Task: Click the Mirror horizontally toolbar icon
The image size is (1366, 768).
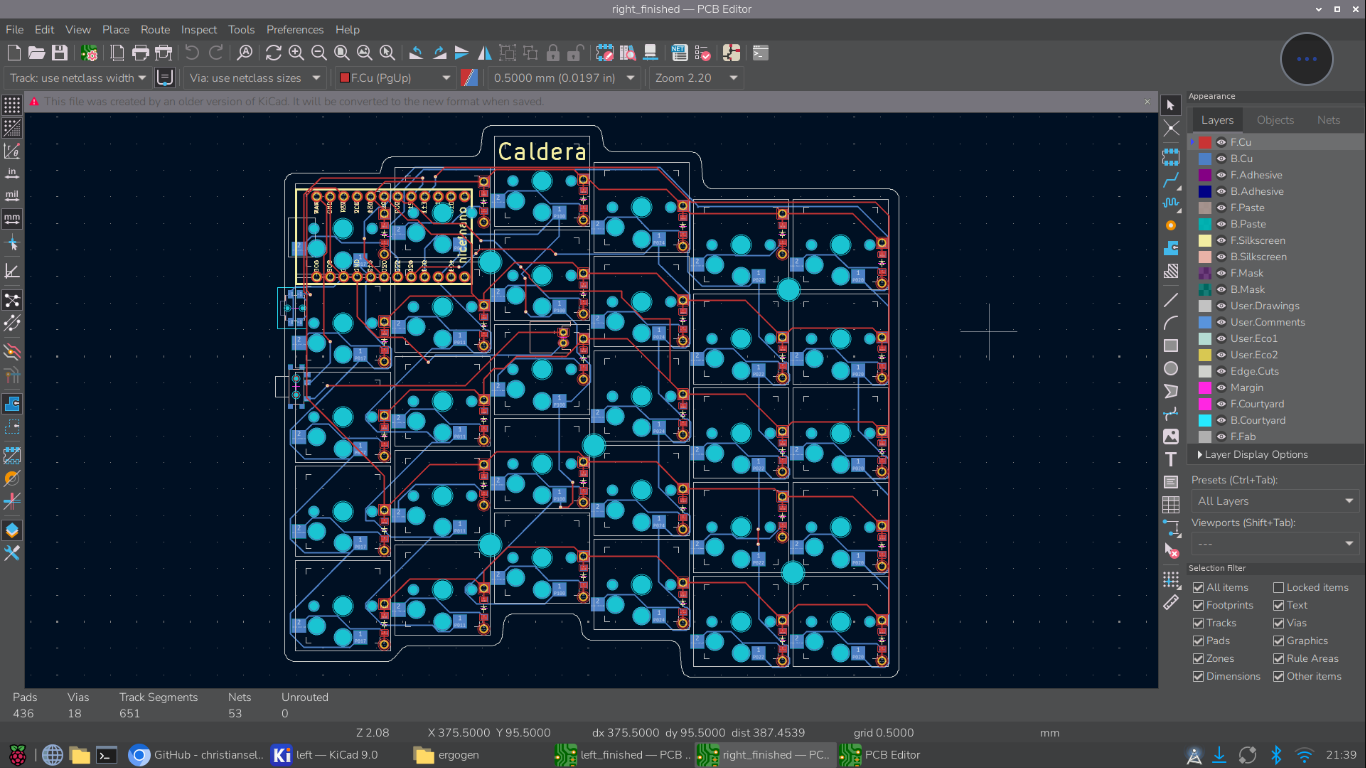Action: coord(484,53)
